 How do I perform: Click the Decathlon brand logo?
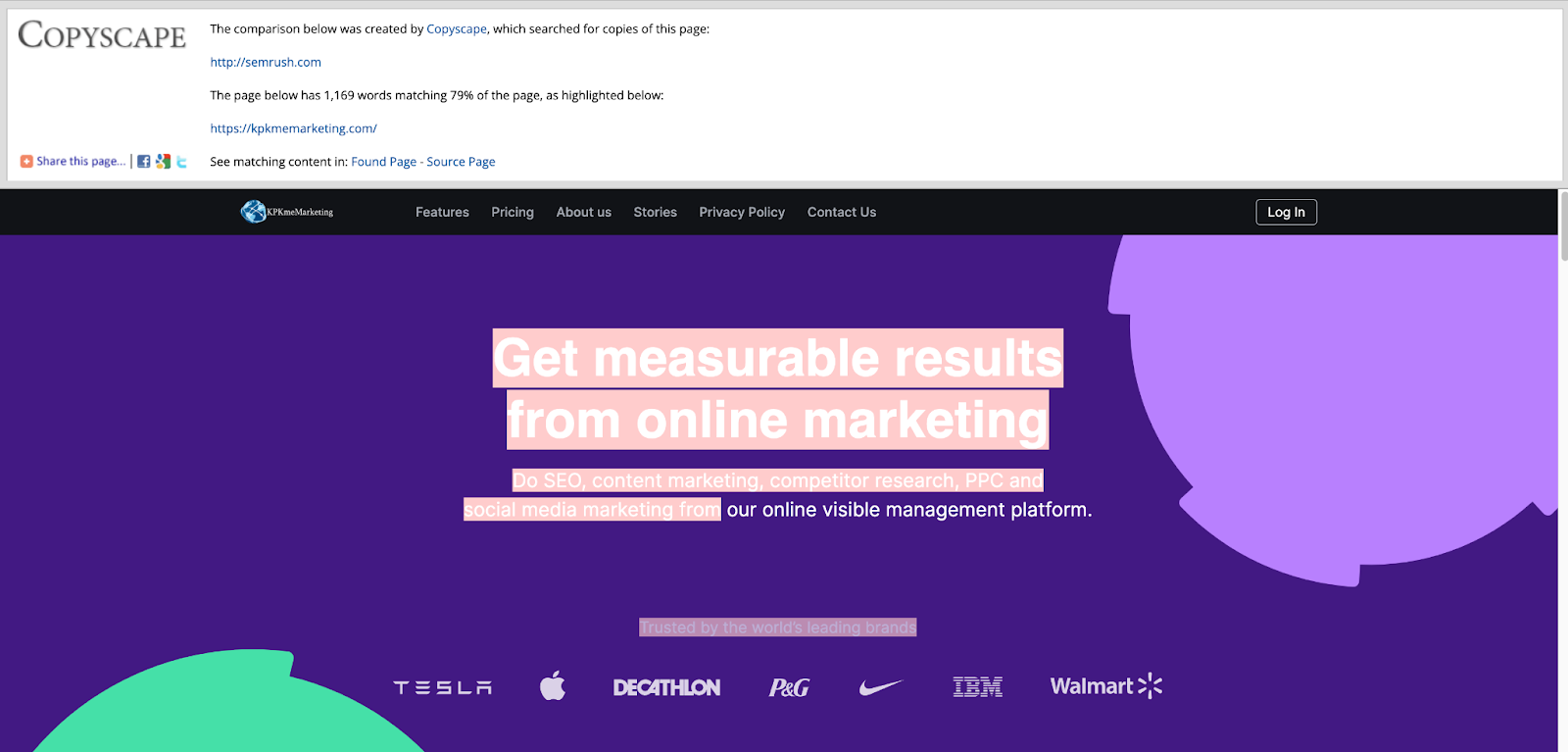pyautogui.click(x=666, y=687)
